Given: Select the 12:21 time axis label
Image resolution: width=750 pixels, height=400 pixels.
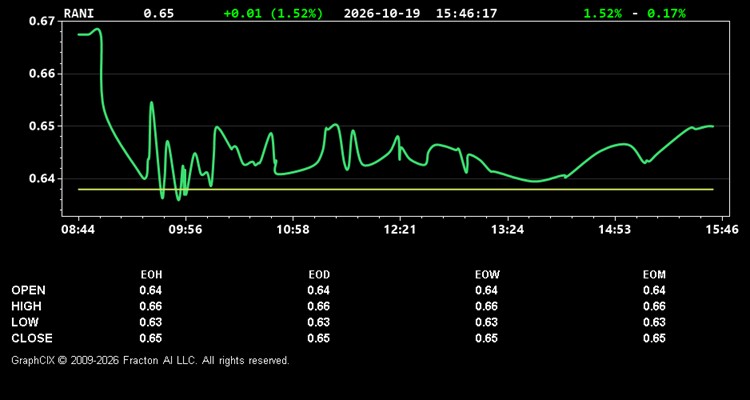Looking at the screenshot, I should (x=400, y=229).
